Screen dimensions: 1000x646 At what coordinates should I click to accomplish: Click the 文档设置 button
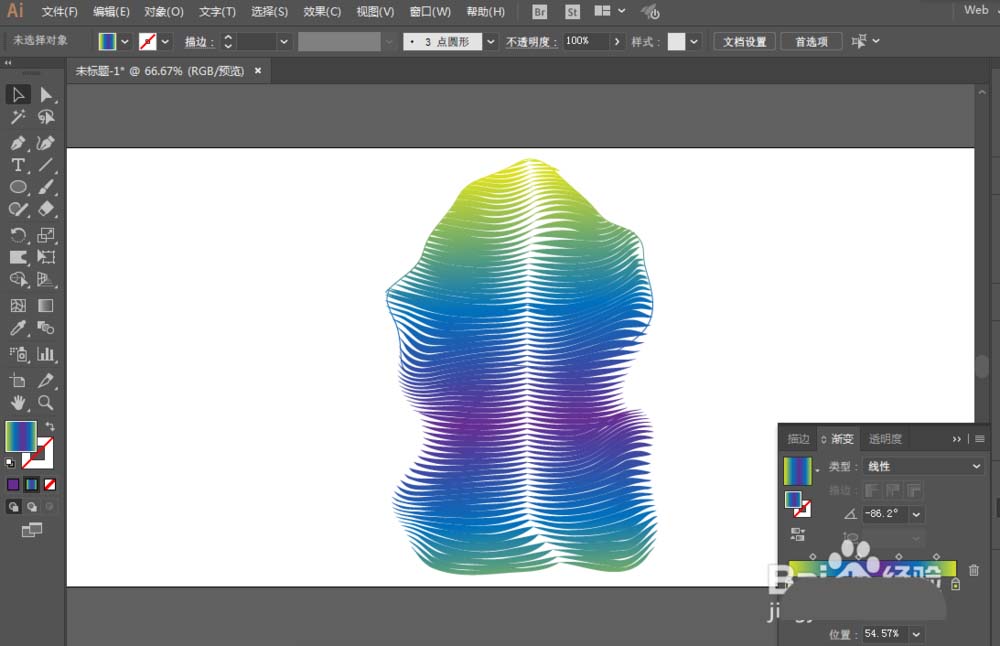tap(744, 41)
